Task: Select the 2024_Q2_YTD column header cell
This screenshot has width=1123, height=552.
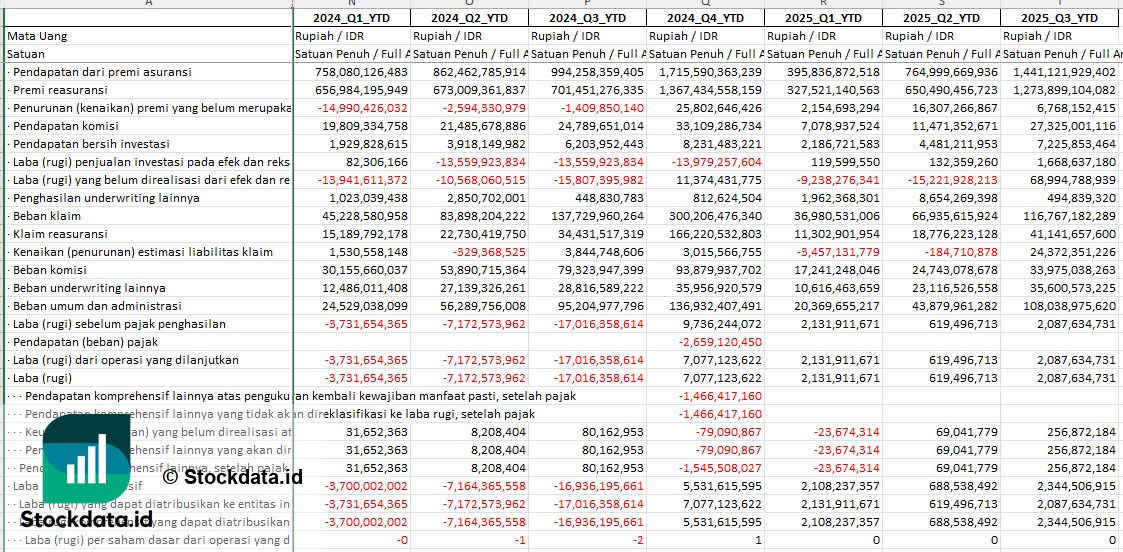Action: [x=470, y=18]
